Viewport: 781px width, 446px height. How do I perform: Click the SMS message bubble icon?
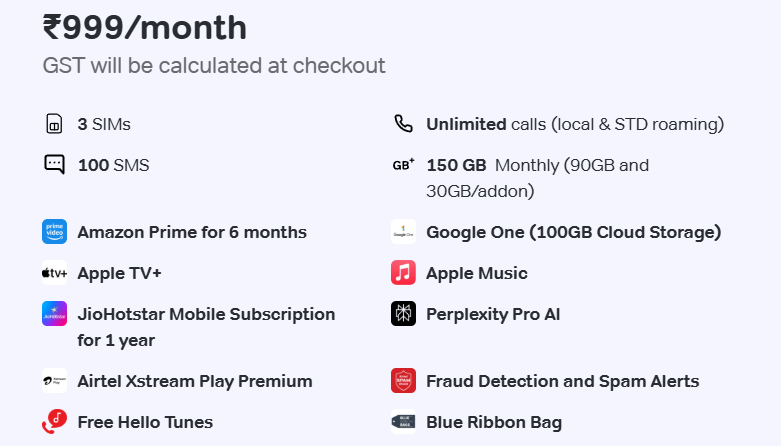click(54, 165)
